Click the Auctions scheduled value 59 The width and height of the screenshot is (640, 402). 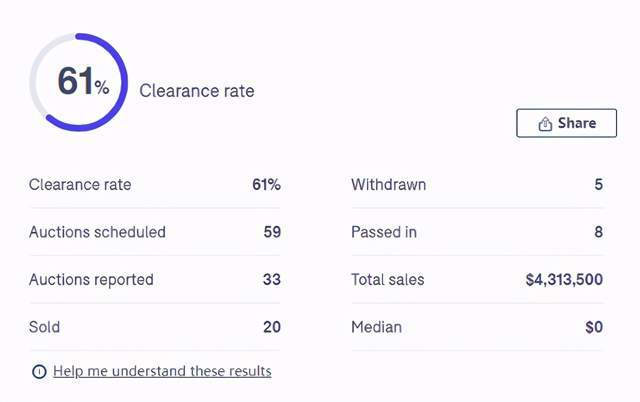coord(272,232)
